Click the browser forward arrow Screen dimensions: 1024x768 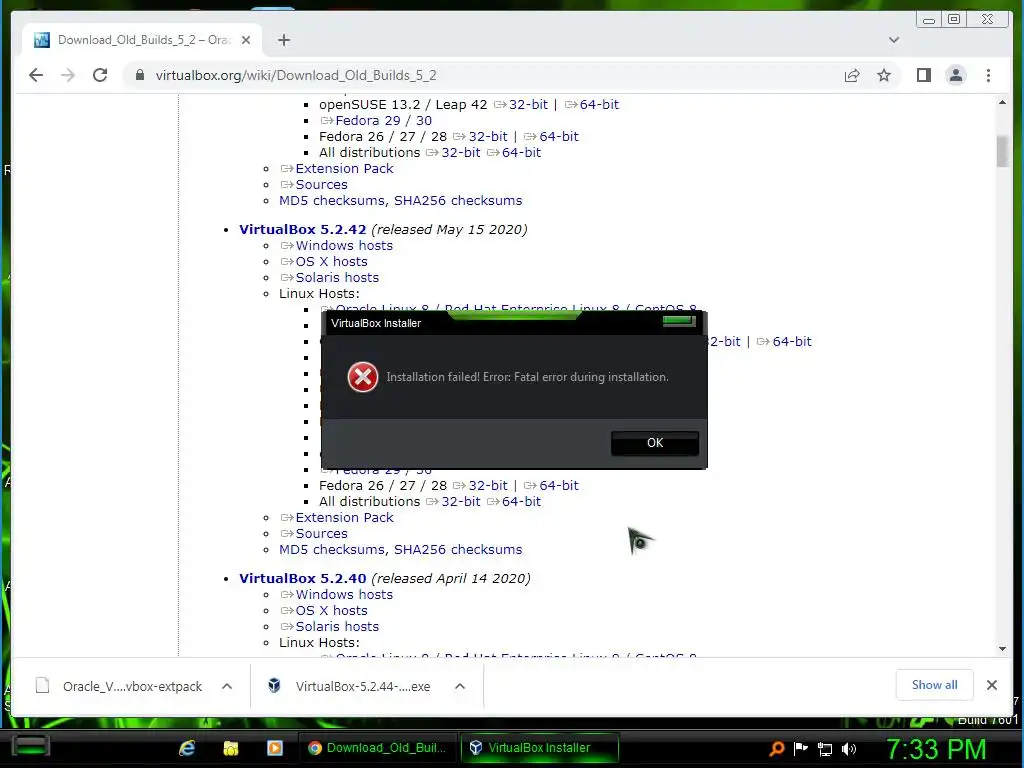68,75
